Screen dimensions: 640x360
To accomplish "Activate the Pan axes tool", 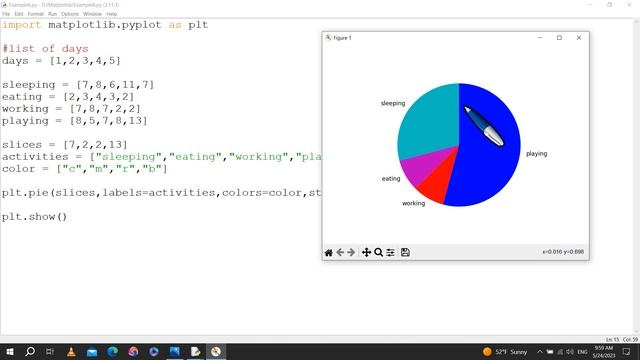I will click(366, 253).
